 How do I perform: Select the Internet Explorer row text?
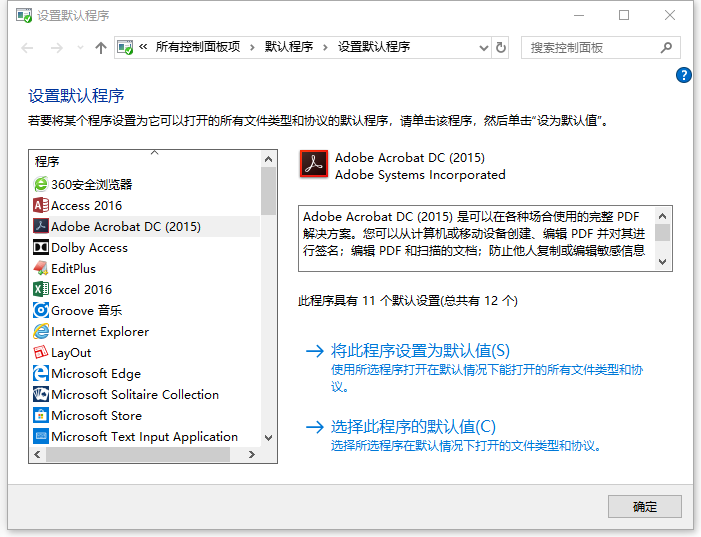[x=100, y=332]
